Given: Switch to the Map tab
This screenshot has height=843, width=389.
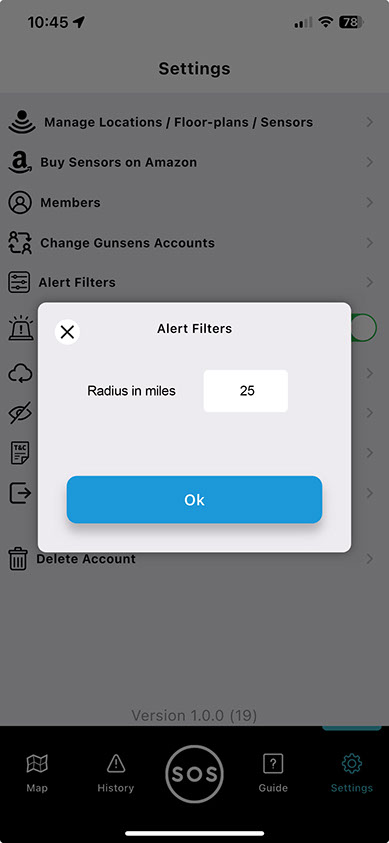Looking at the screenshot, I should (37, 773).
